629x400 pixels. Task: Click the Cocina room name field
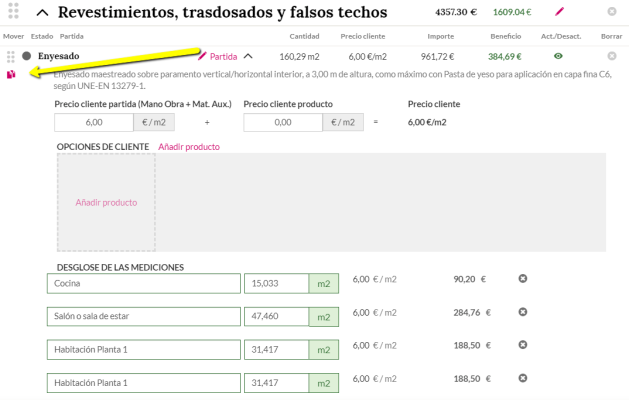[x=144, y=284]
